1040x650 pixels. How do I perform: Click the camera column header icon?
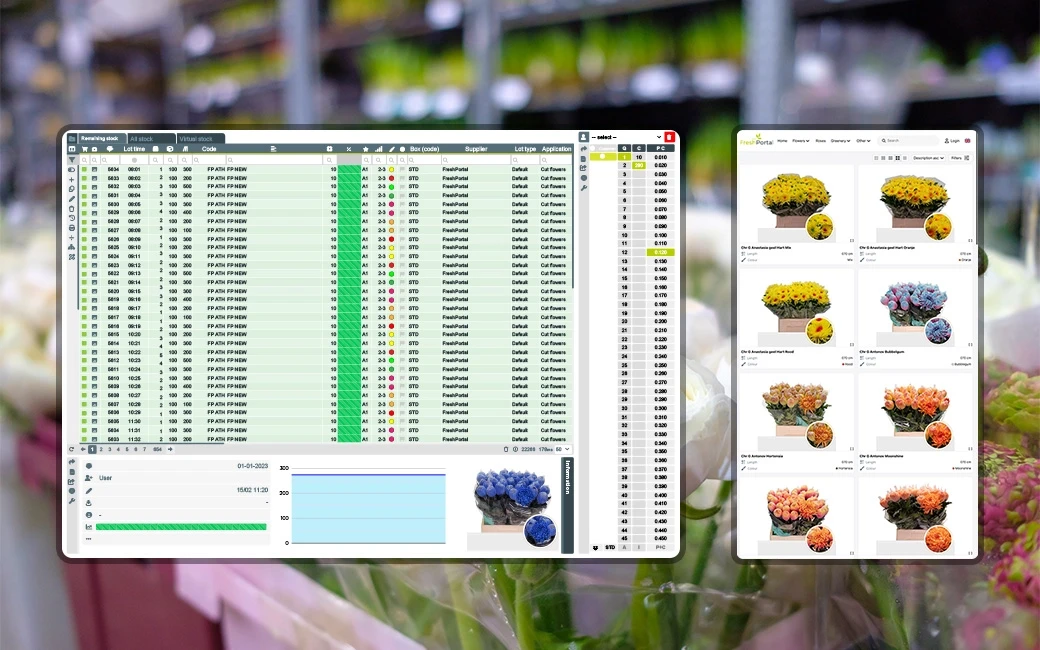(x=94, y=149)
